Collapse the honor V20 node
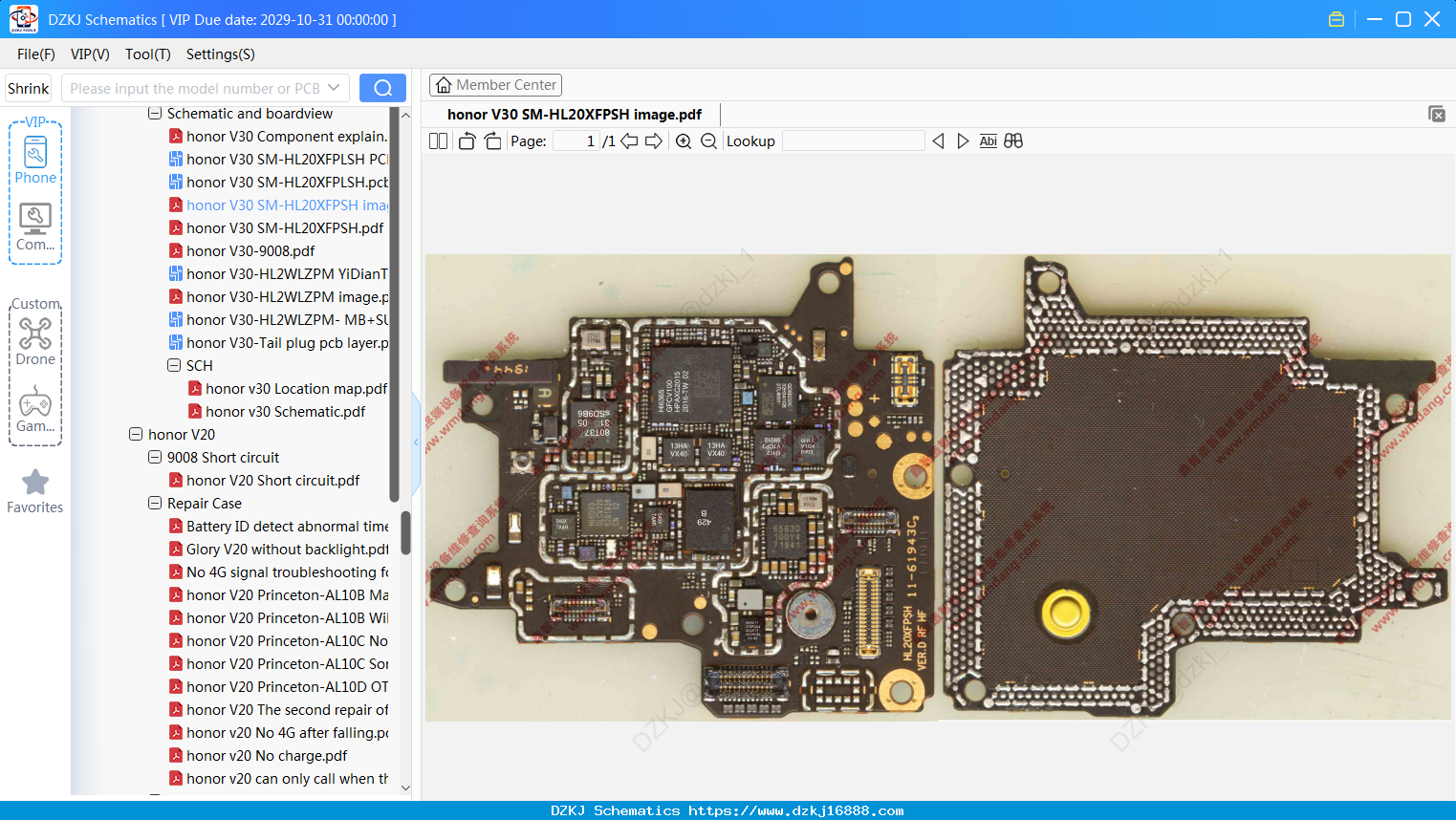Screen dimensions: 1456x820 tap(136, 435)
